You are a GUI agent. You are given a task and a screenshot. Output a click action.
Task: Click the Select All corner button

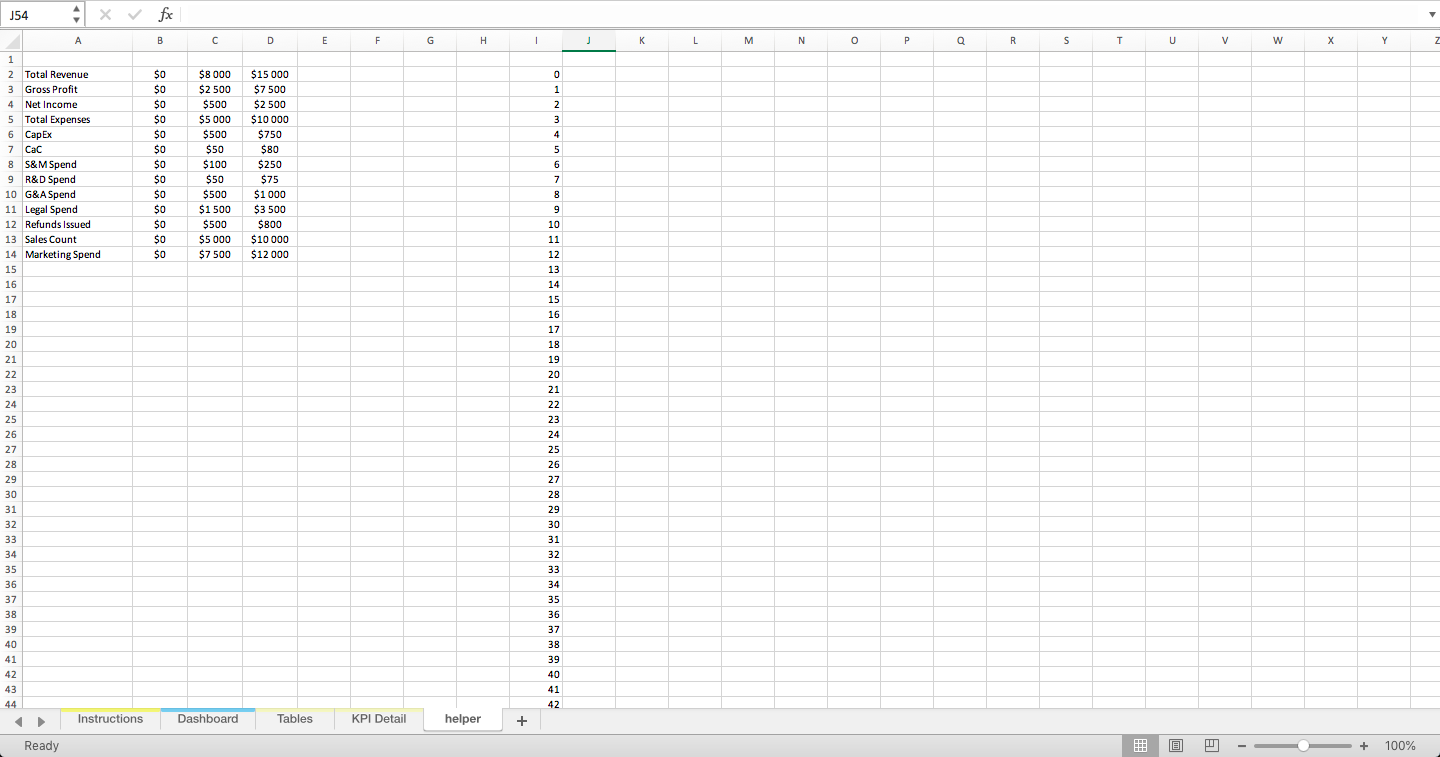11,40
